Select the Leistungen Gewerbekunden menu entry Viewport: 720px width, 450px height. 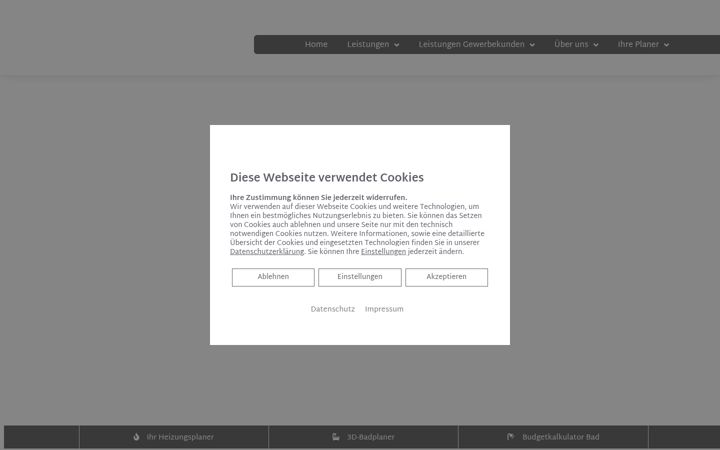[471, 45]
